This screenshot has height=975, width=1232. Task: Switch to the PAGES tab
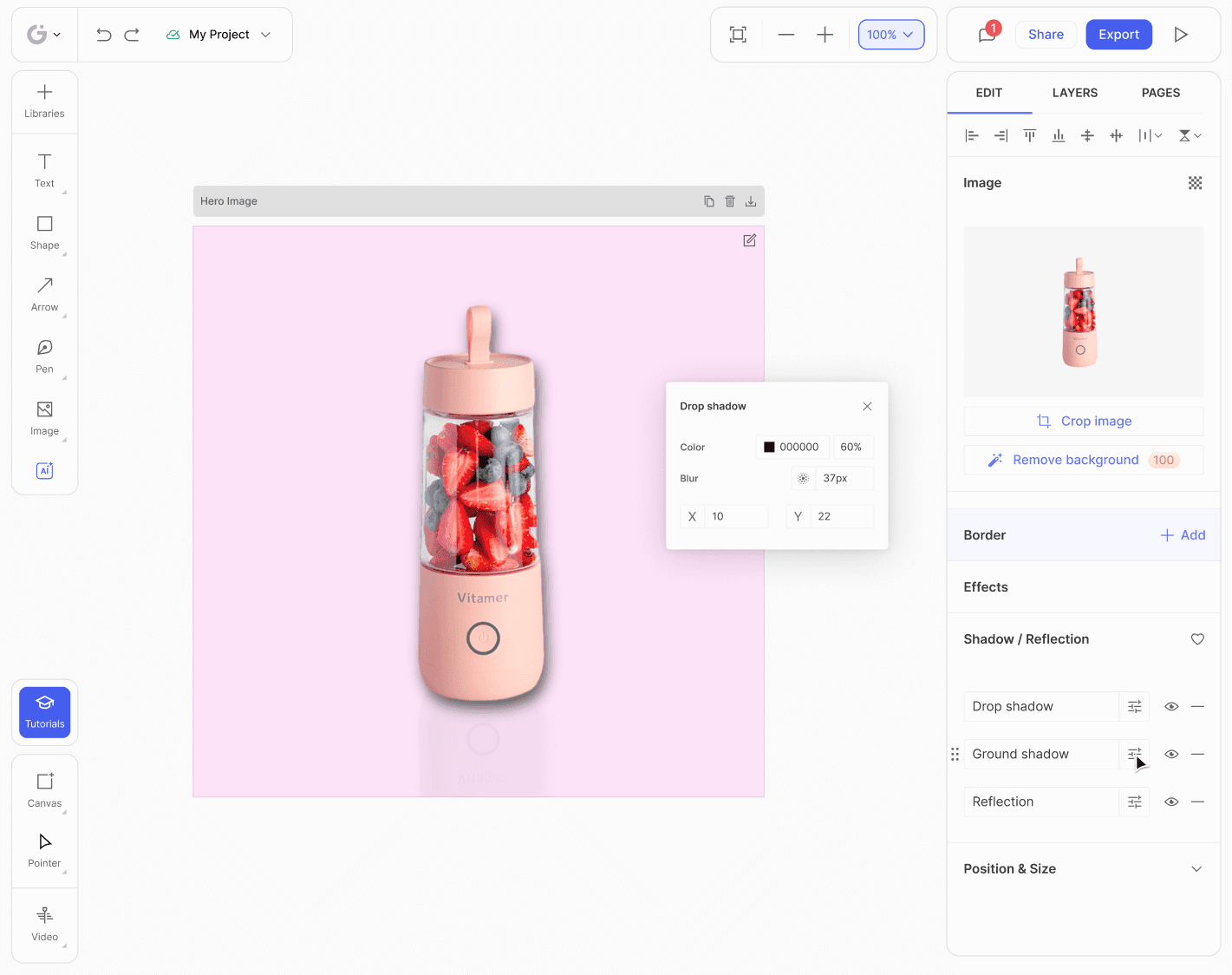[1161, 93]
